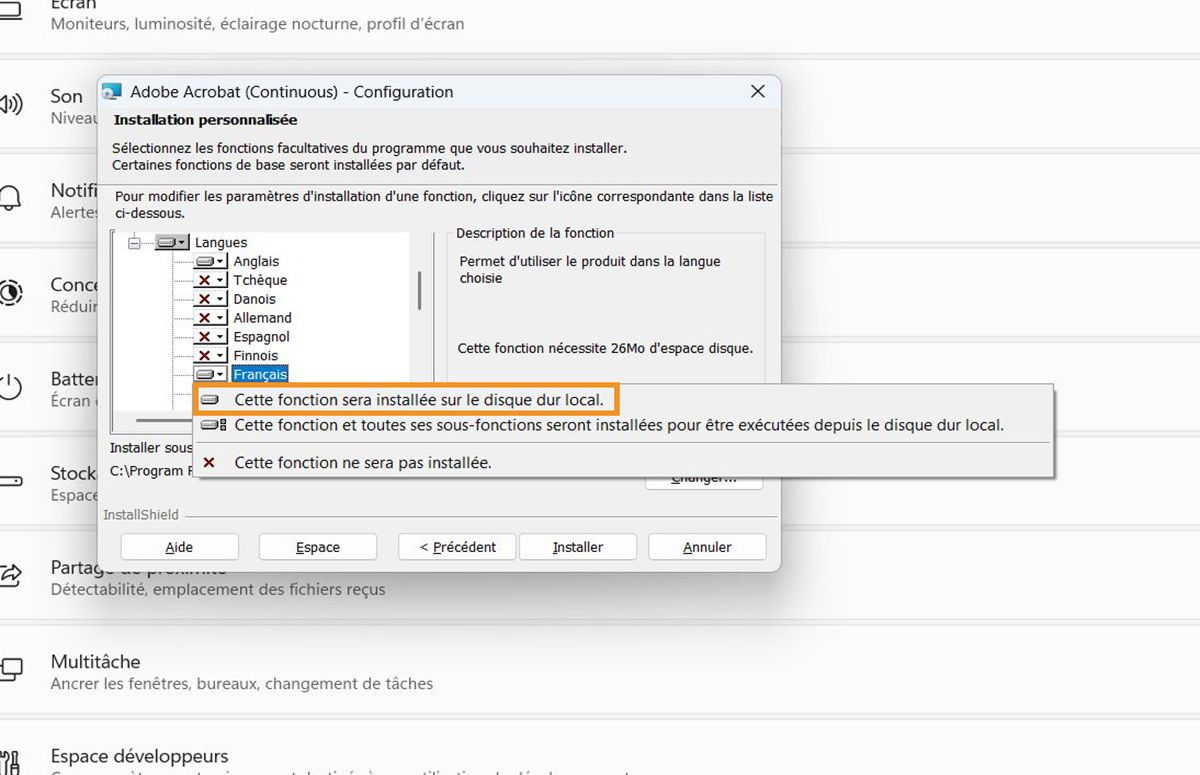Select the Finnois language label
Image resolution: width=1200 pixels, height=775 pixels.
pos(256,356)
